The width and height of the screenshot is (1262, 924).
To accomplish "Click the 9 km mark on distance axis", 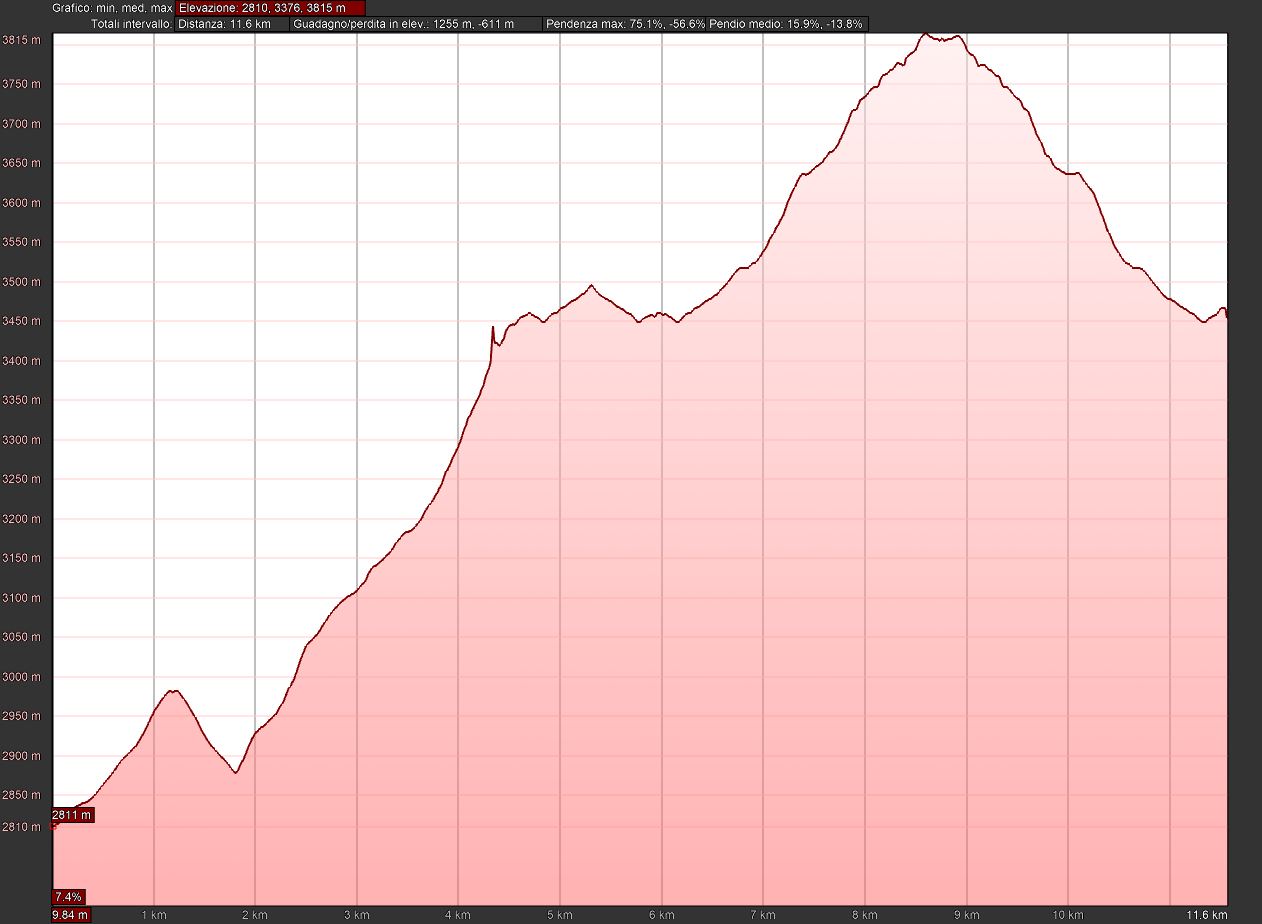I will 966,915.
